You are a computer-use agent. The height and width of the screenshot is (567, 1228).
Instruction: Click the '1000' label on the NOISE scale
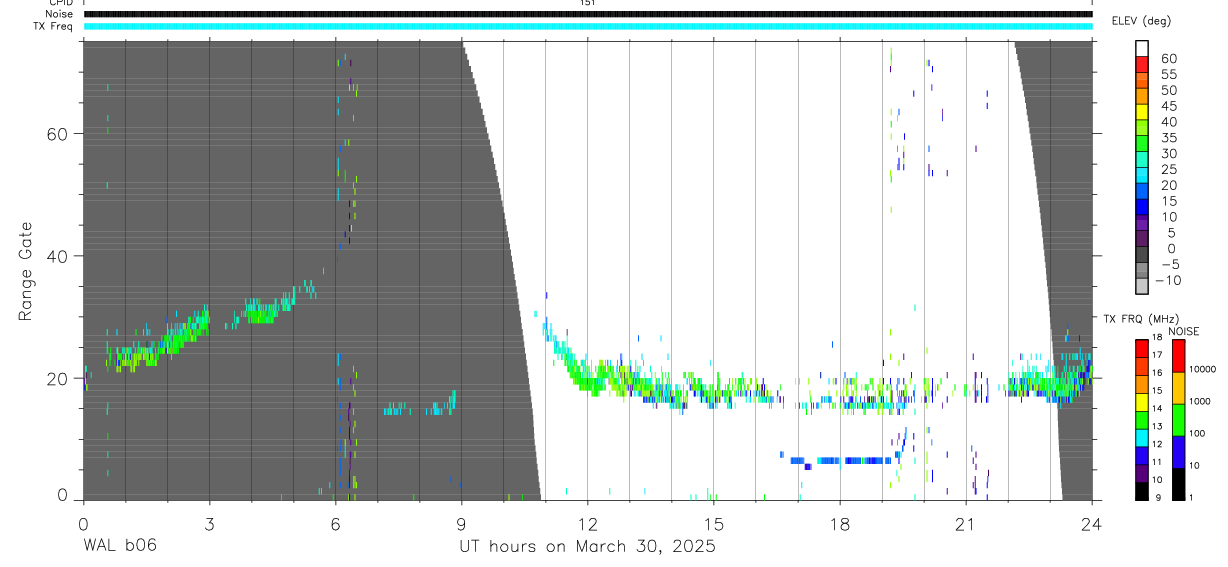coord(1200,402)
